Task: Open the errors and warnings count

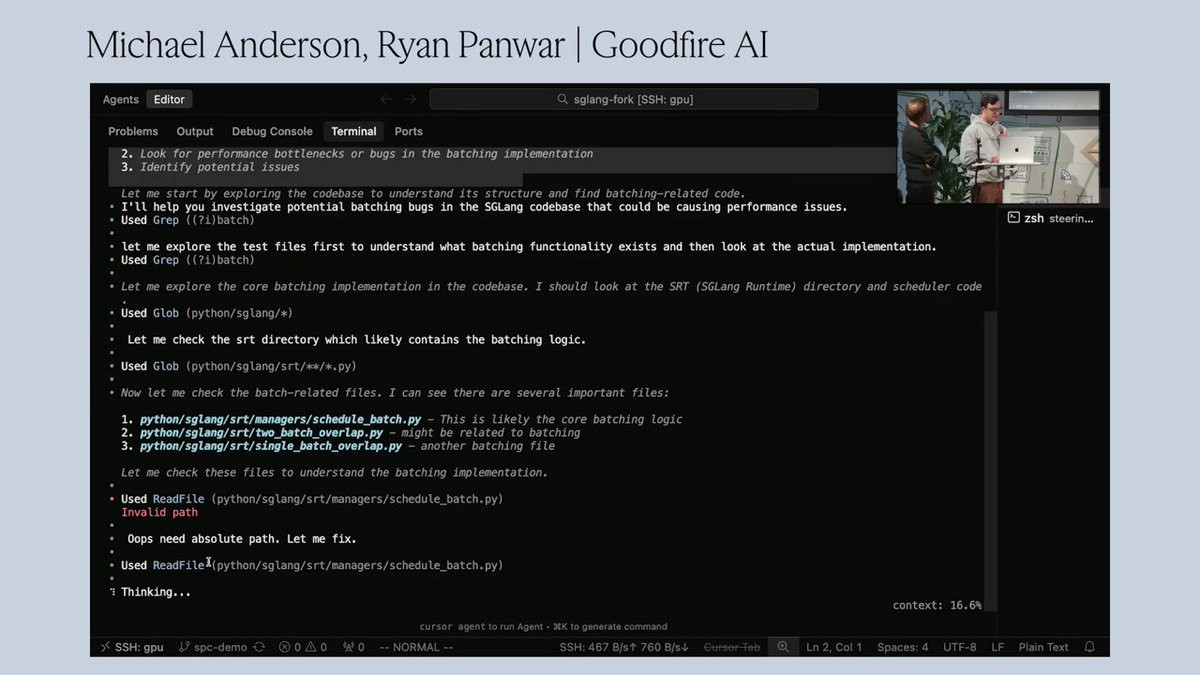Action: [x=303, y=647]
